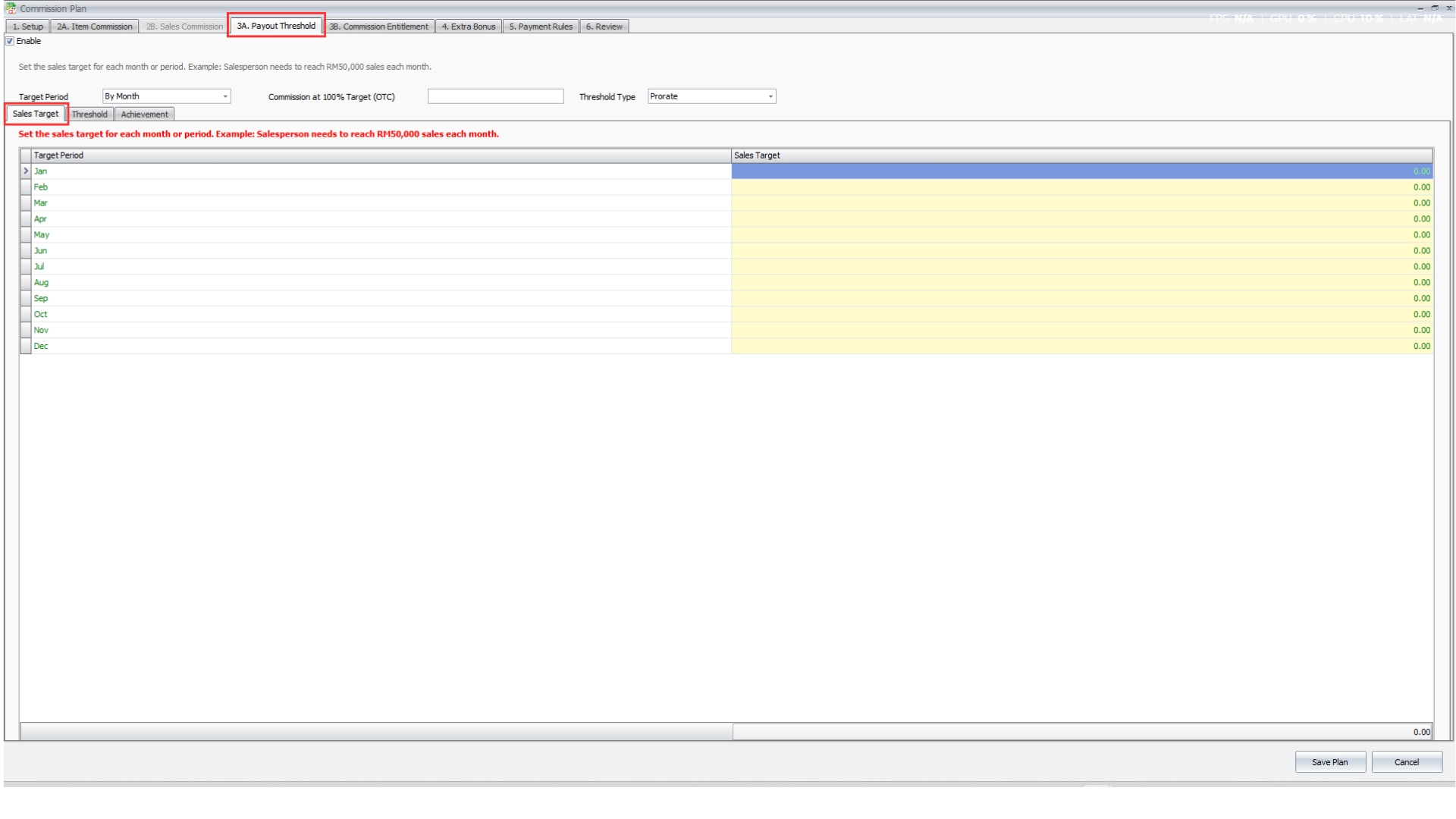Click the Commission at 100% Target input field
Viewport: 1456px width, 819px height.
495,96
